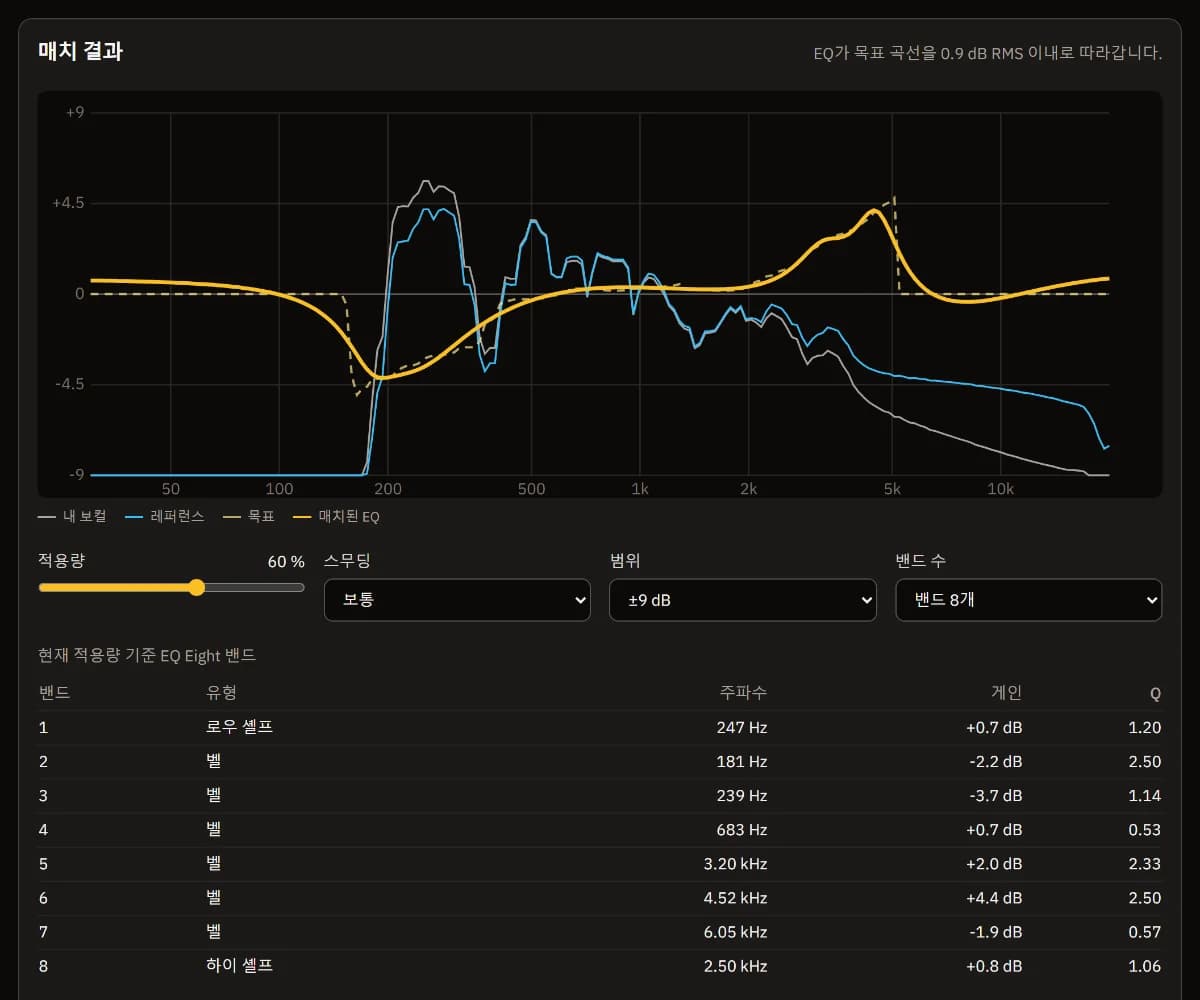Click the 2.33 Q value
The width and height of the screenshot is (1200, 1000).
[x=1145, y=864]
